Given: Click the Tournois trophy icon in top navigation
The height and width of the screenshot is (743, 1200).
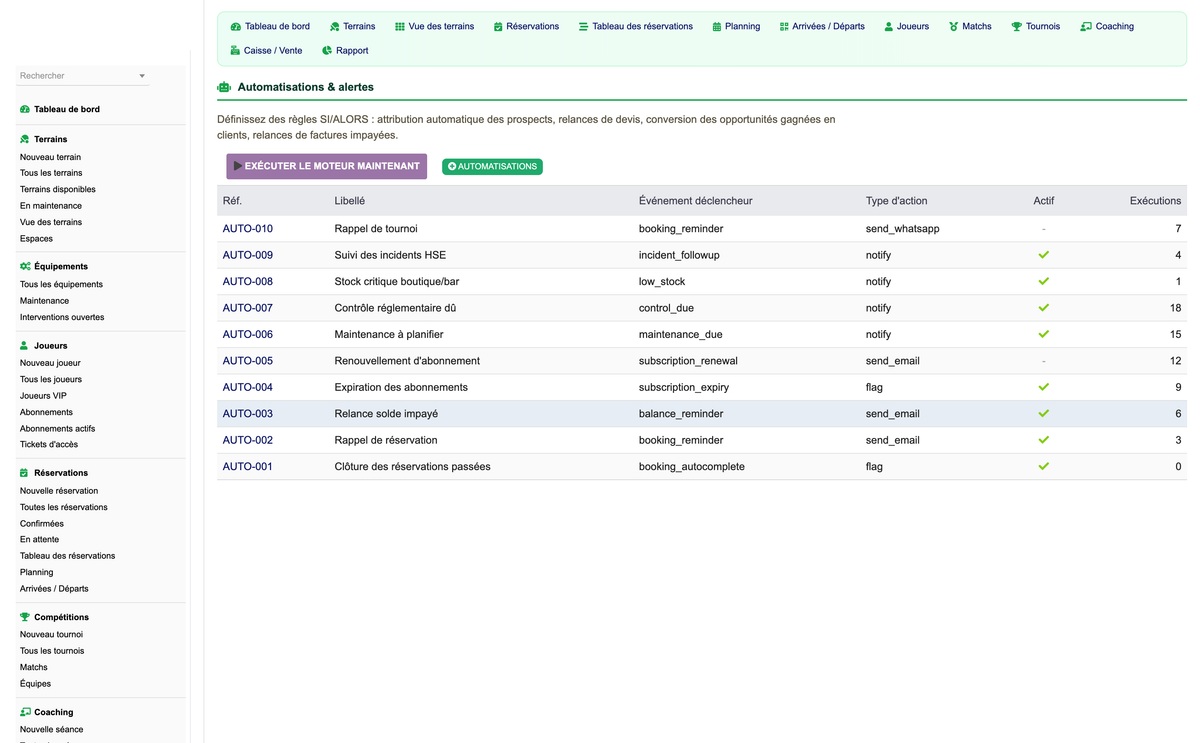Looking at the screenshot, I should [x=1017, y=27].
